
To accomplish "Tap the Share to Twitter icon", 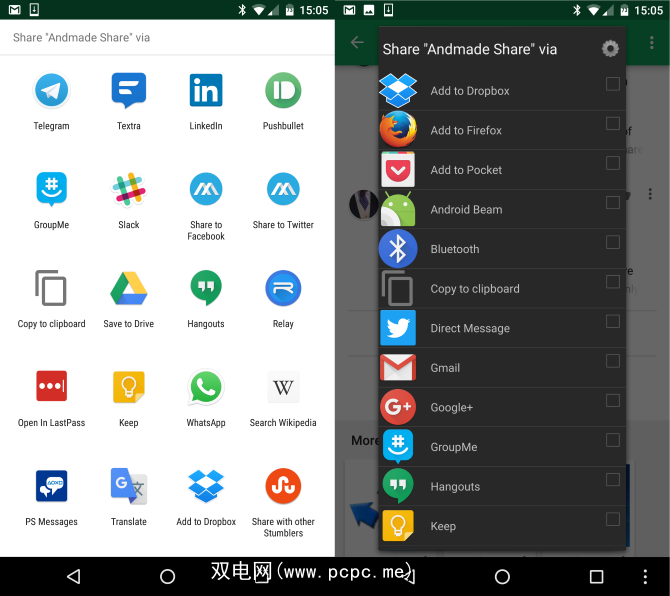I will click(x=283, y=189).
